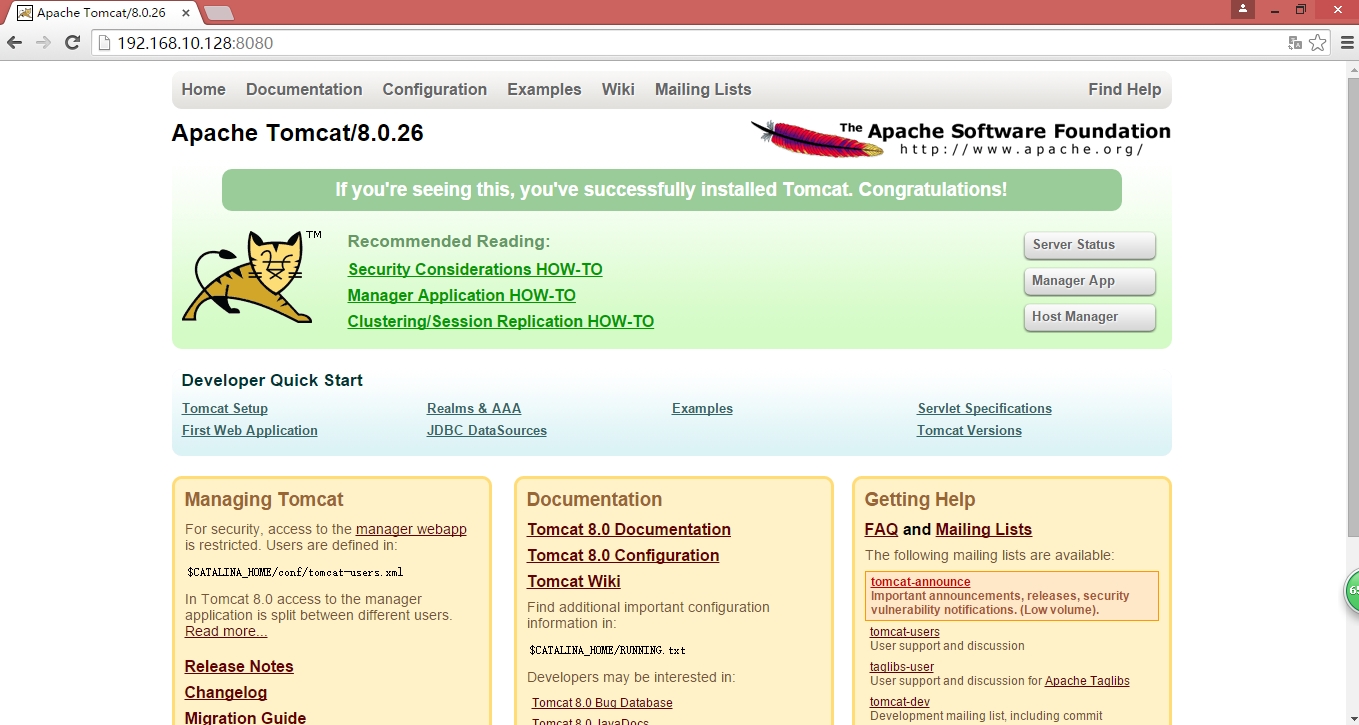
Task: Open Tomcat 8.0 Documentation link
Action: [x=629, y=529]
